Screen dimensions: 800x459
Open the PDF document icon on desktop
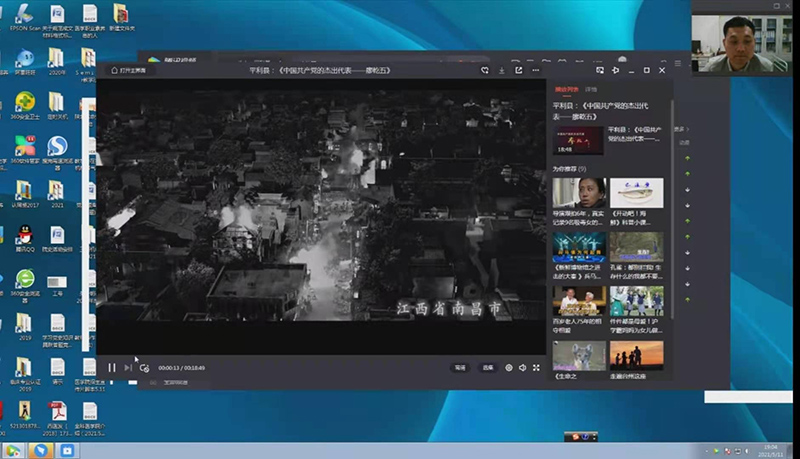tap(57, 418)
